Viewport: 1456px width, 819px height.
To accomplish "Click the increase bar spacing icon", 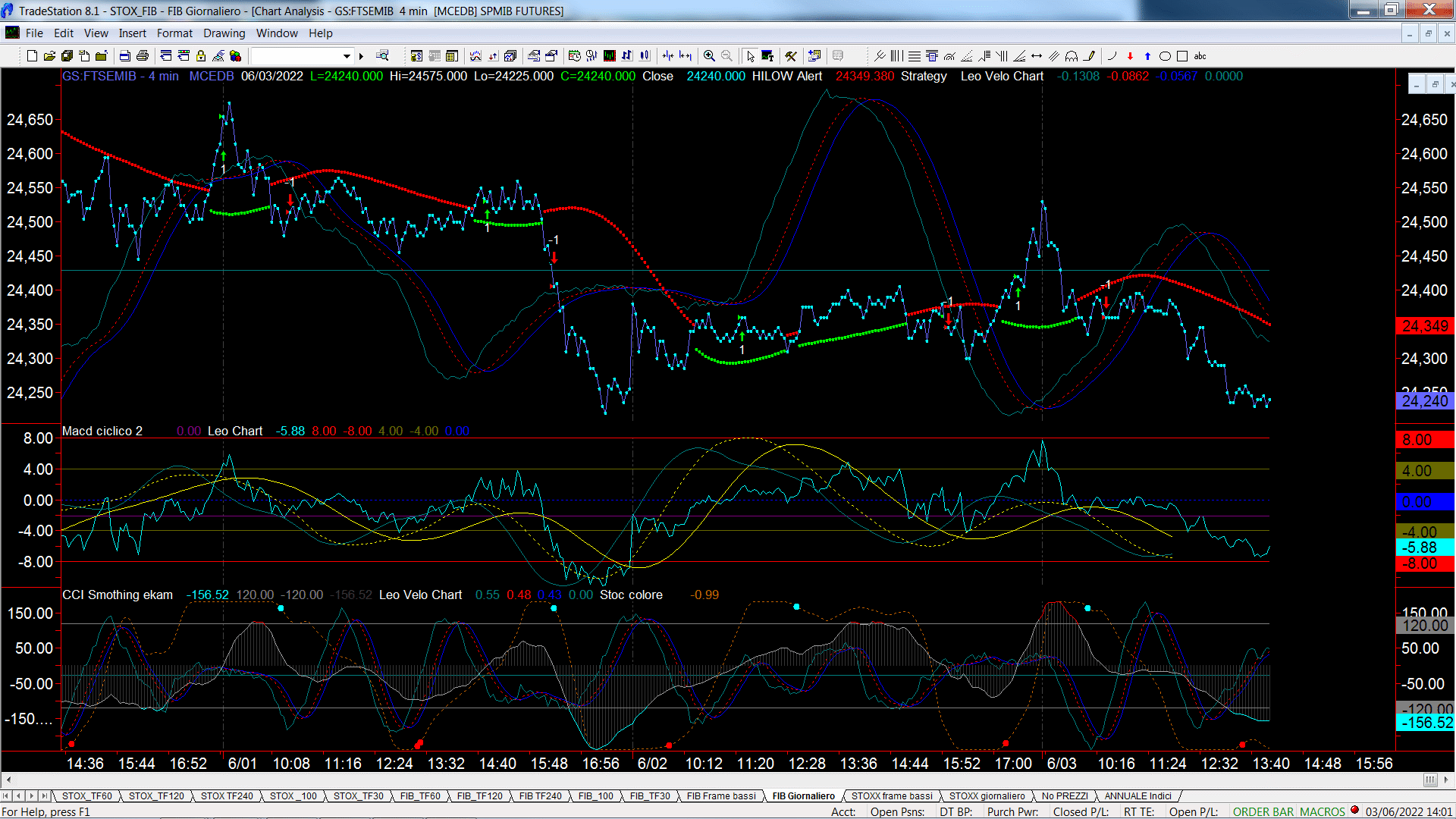I will pos(686,56).
